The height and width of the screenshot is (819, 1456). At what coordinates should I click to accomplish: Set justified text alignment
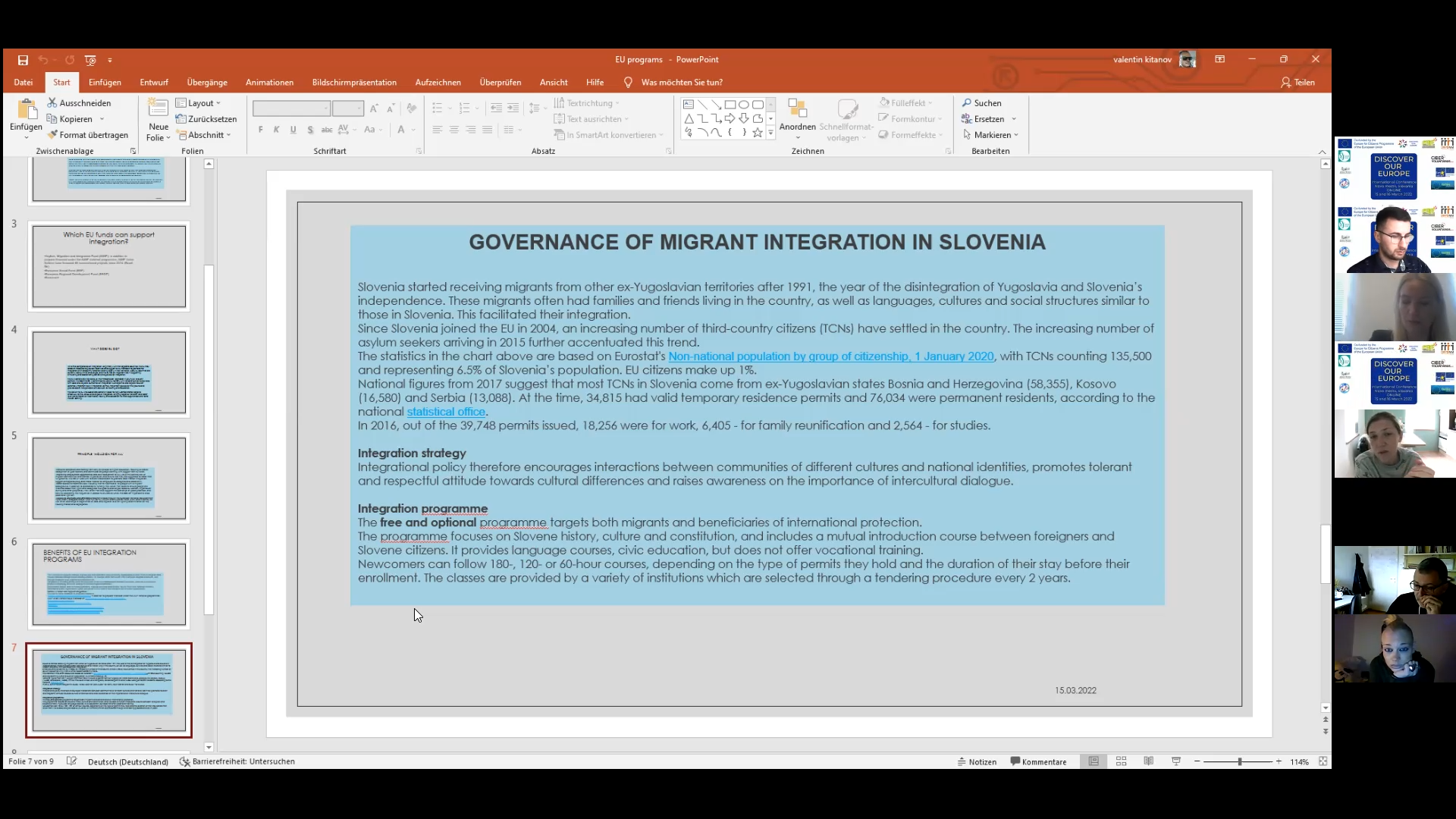click(488, 130)
